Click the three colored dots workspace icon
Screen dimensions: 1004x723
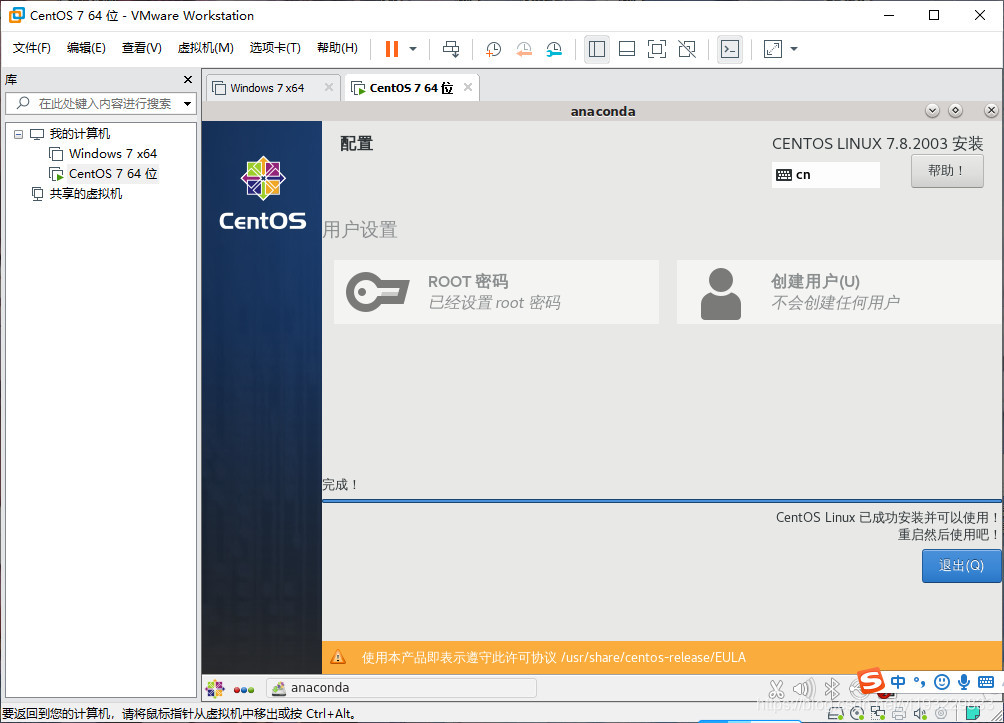244,690
